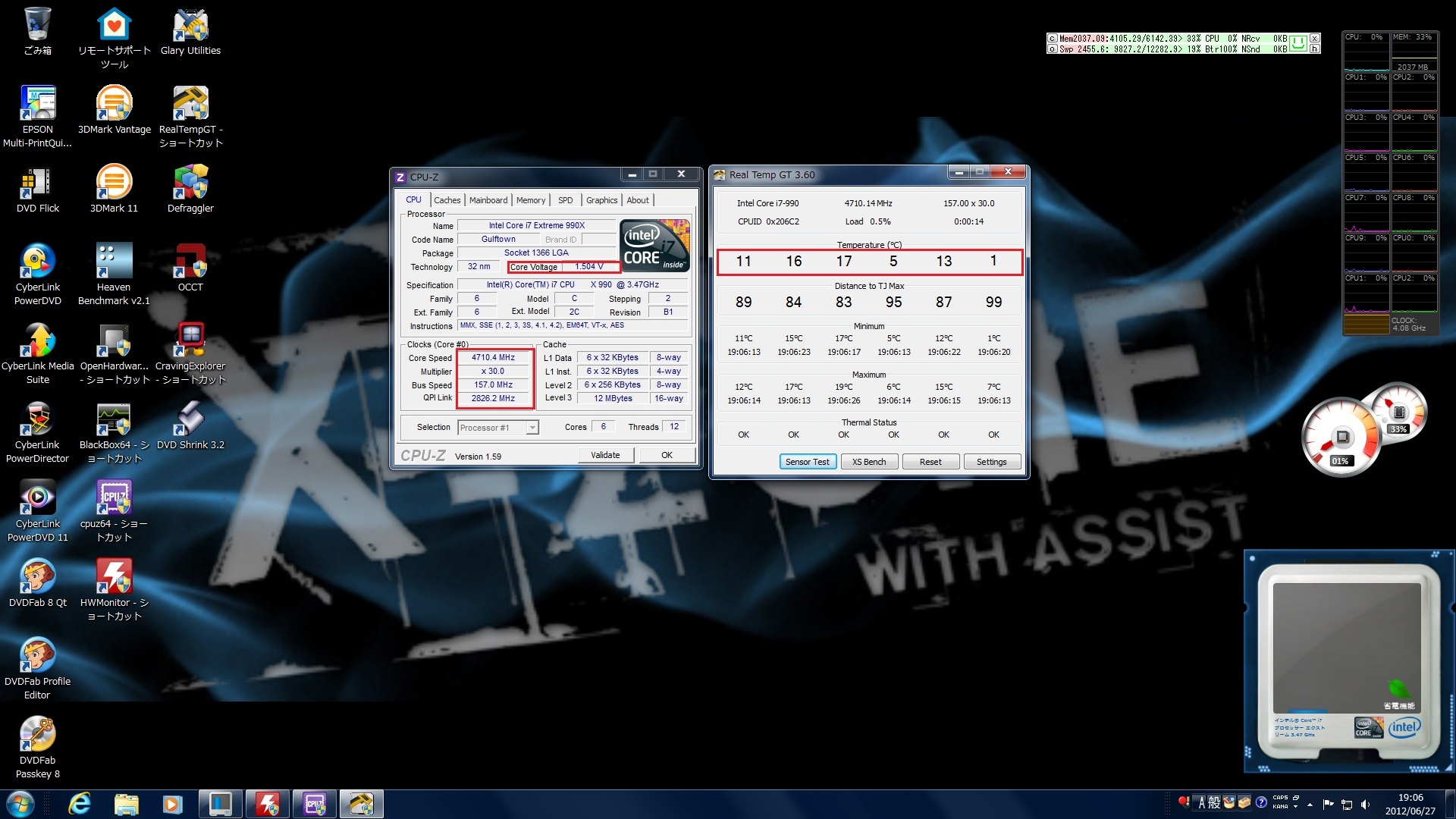Click the Validate button in CPU-Z
The image size is (1456, 819).
[604, 455]
